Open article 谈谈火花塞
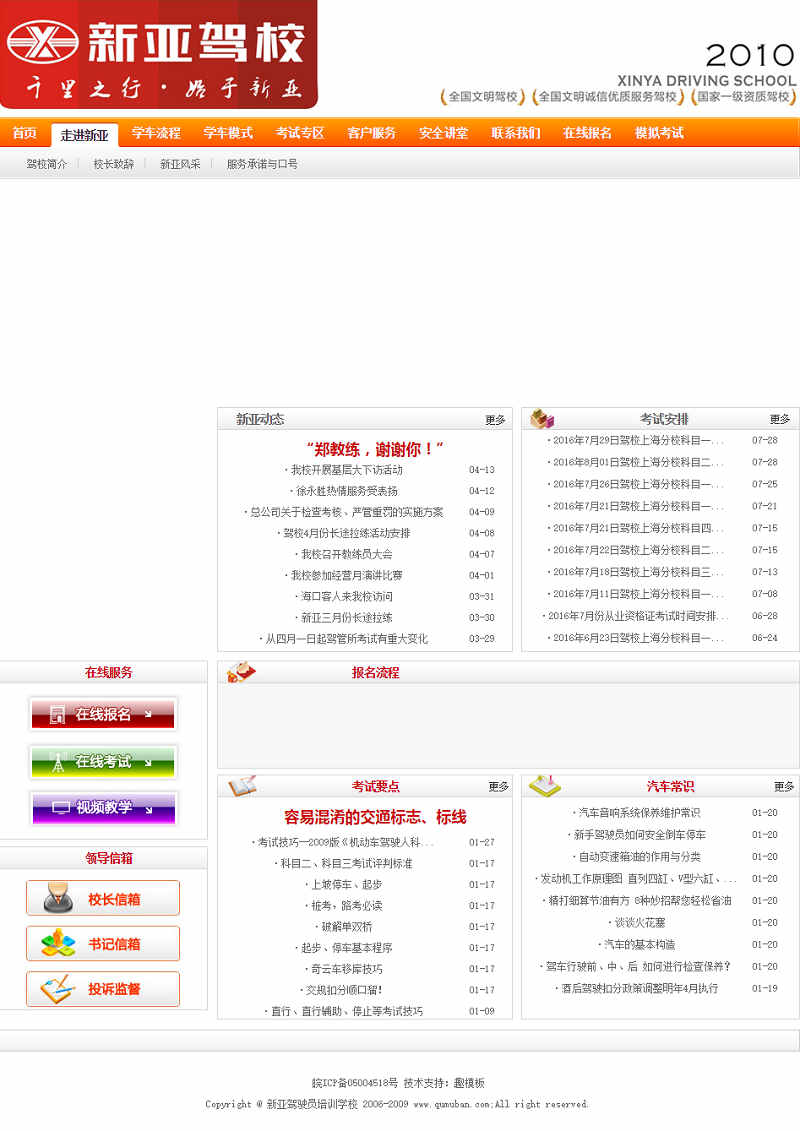 tap(639, 923)
